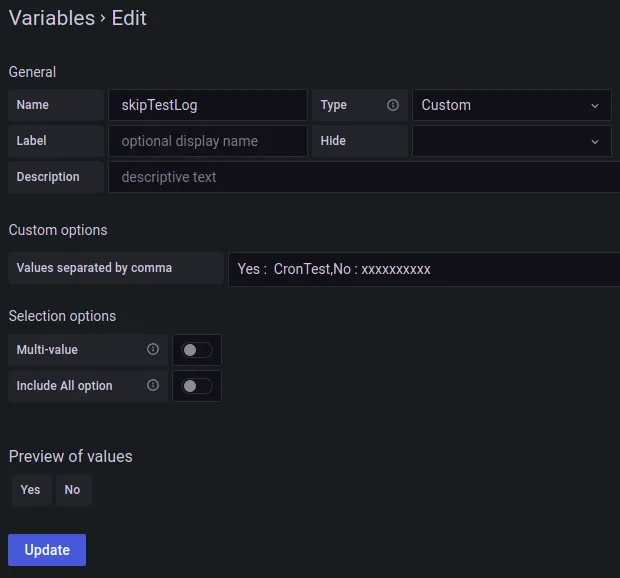Open the Type dropdown showing Custom

pyautogui.click(x=511, y=105)
